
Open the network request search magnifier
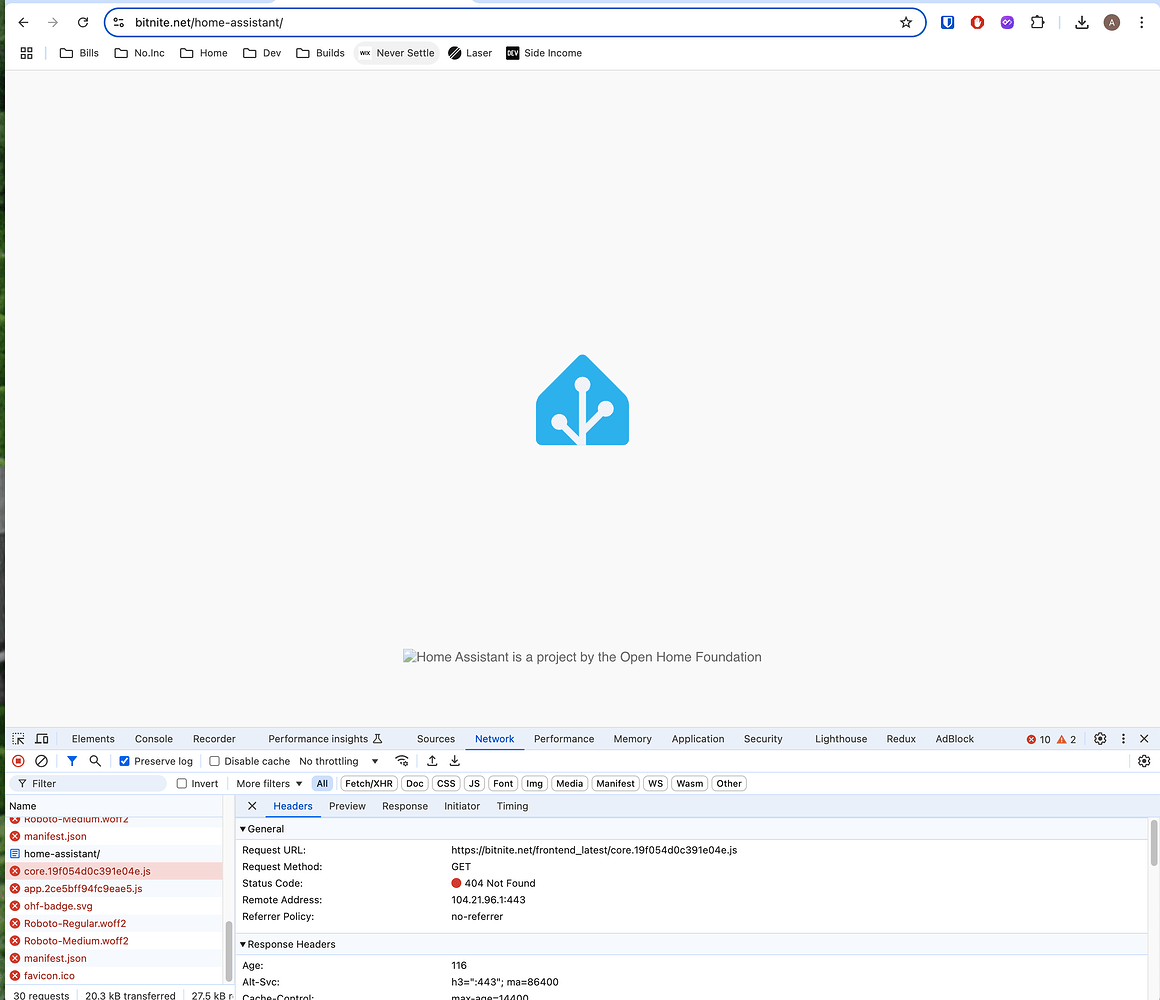[x=96, y=761]
